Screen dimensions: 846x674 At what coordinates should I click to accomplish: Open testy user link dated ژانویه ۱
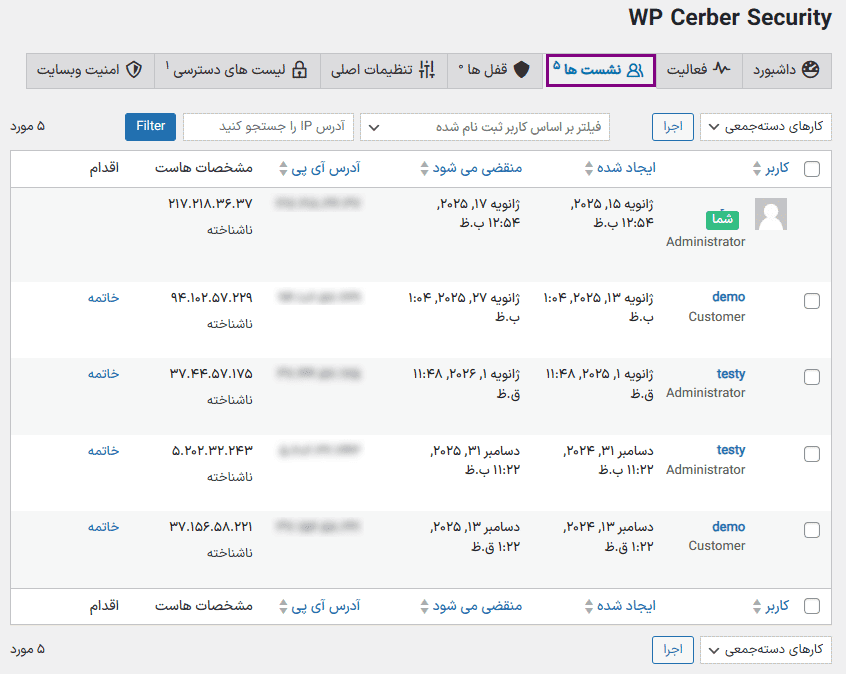pyautogui.click(x=731, y=373)
